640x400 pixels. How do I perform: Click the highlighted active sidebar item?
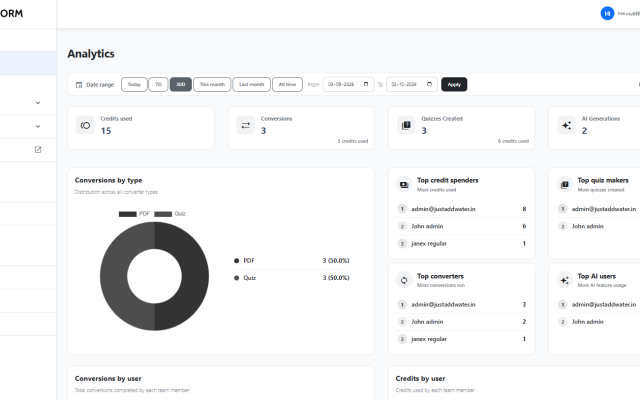tap(28, 63)
